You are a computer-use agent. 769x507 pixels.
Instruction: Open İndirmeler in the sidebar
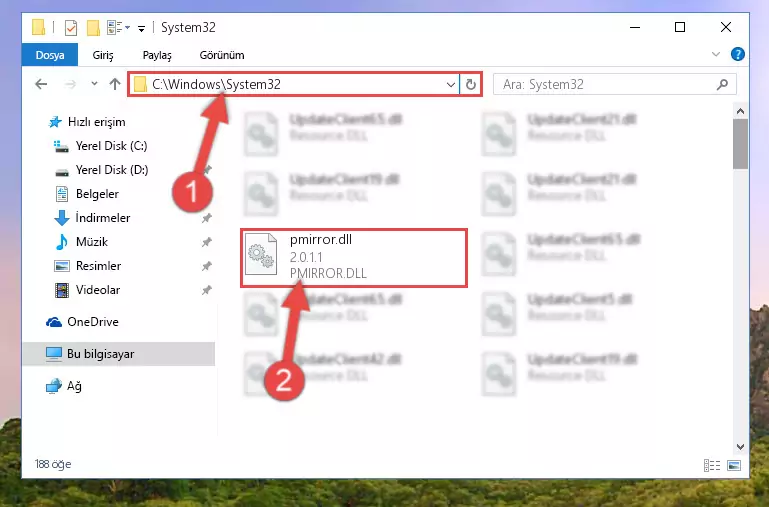(x=92, y=218)
